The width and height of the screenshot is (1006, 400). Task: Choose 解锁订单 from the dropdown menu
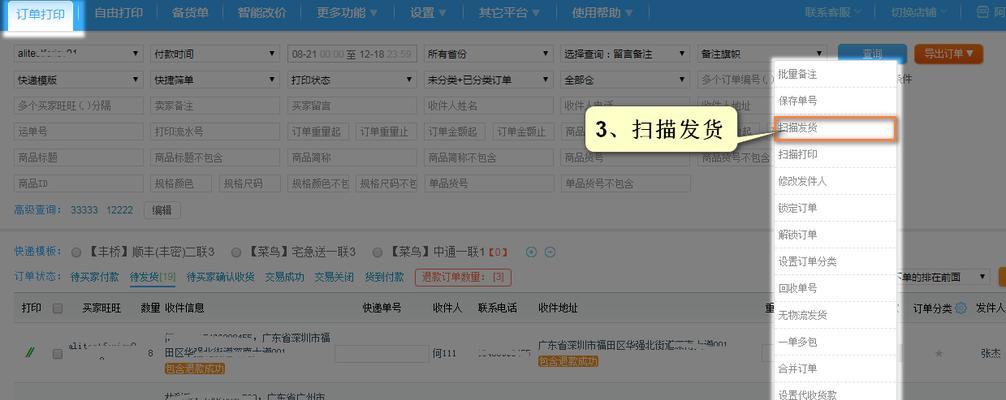click(837, 235)
